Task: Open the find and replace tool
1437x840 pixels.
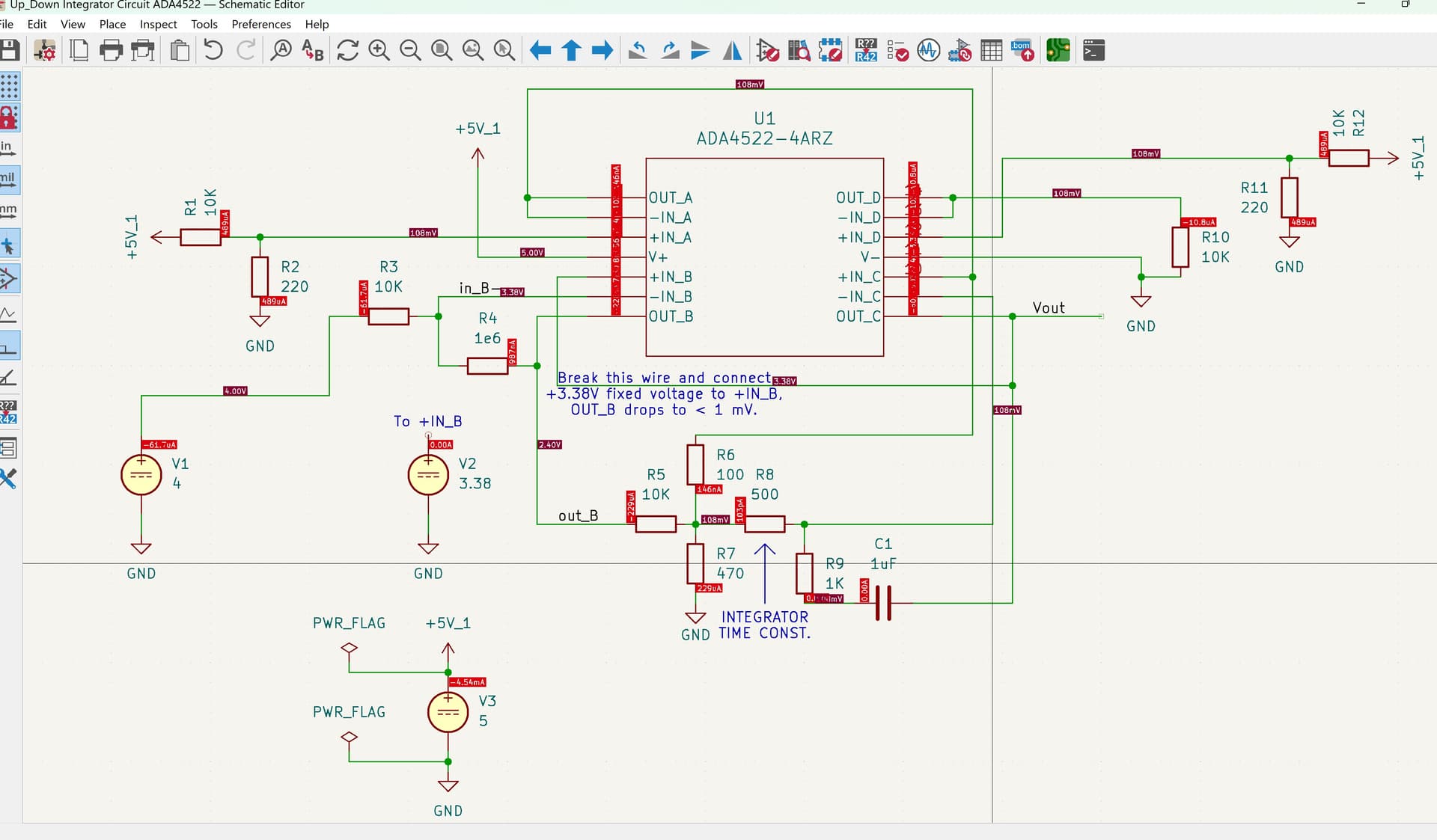Action: click(x=312, y=50)
